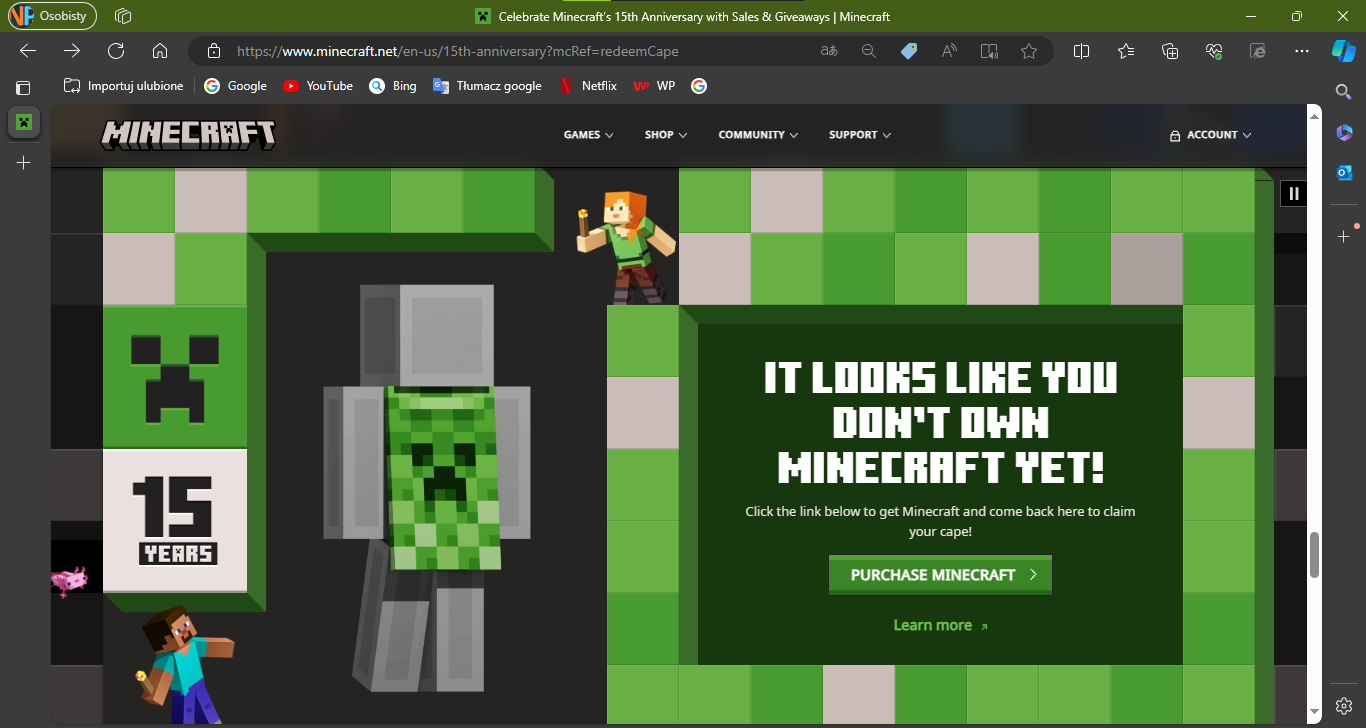The width and height of the screenshot is (1366, 728).
Task: Open Copilot from the browser toolbar
Action: (x=1342, y=51)
